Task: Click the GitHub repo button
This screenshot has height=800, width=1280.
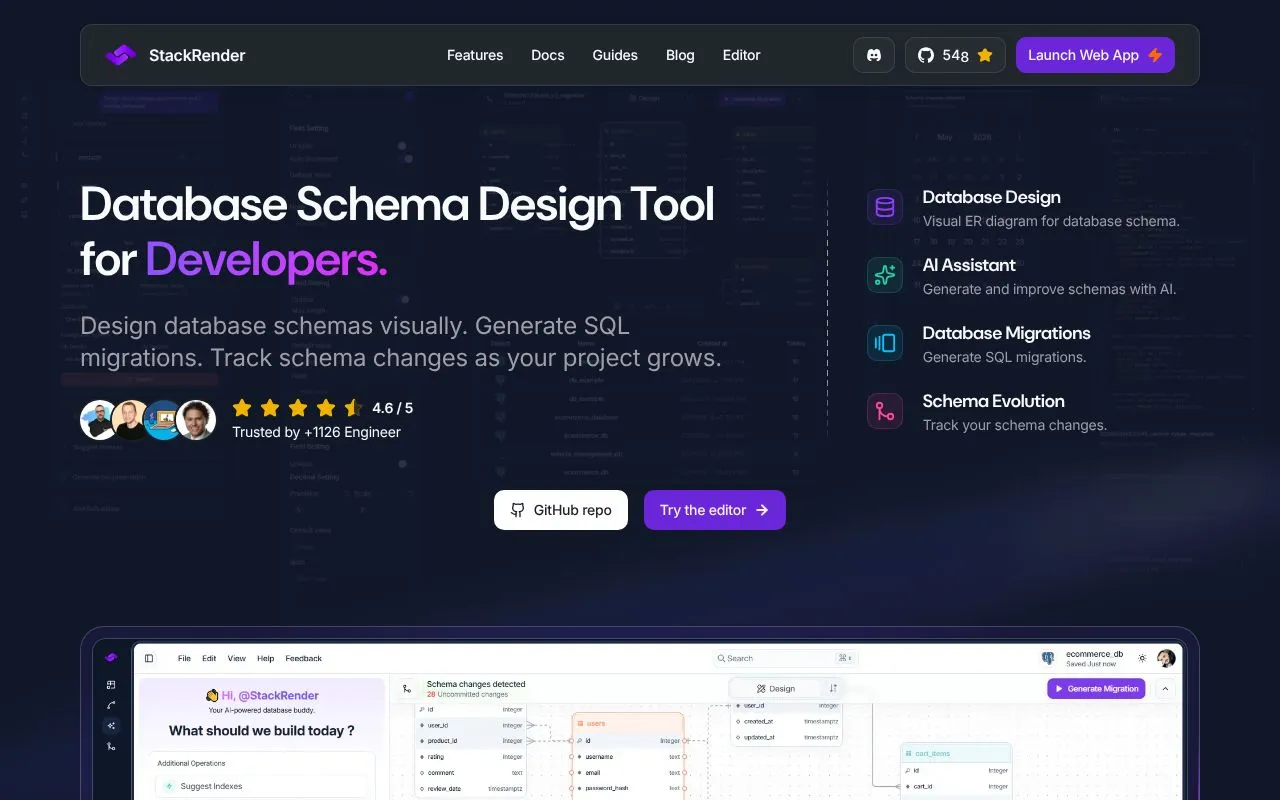Action: click(561, 510)
